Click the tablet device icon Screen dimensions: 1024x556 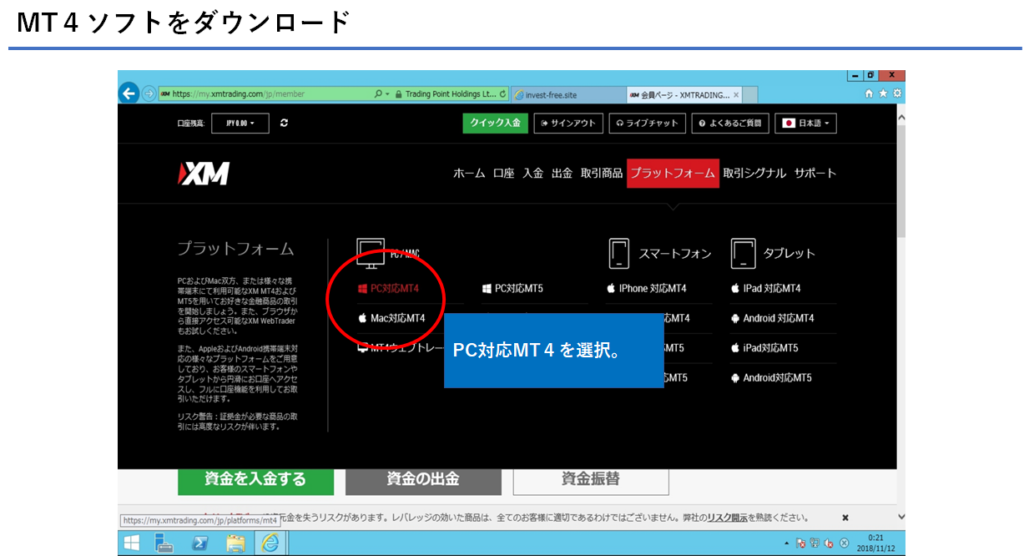coord(743,253)
